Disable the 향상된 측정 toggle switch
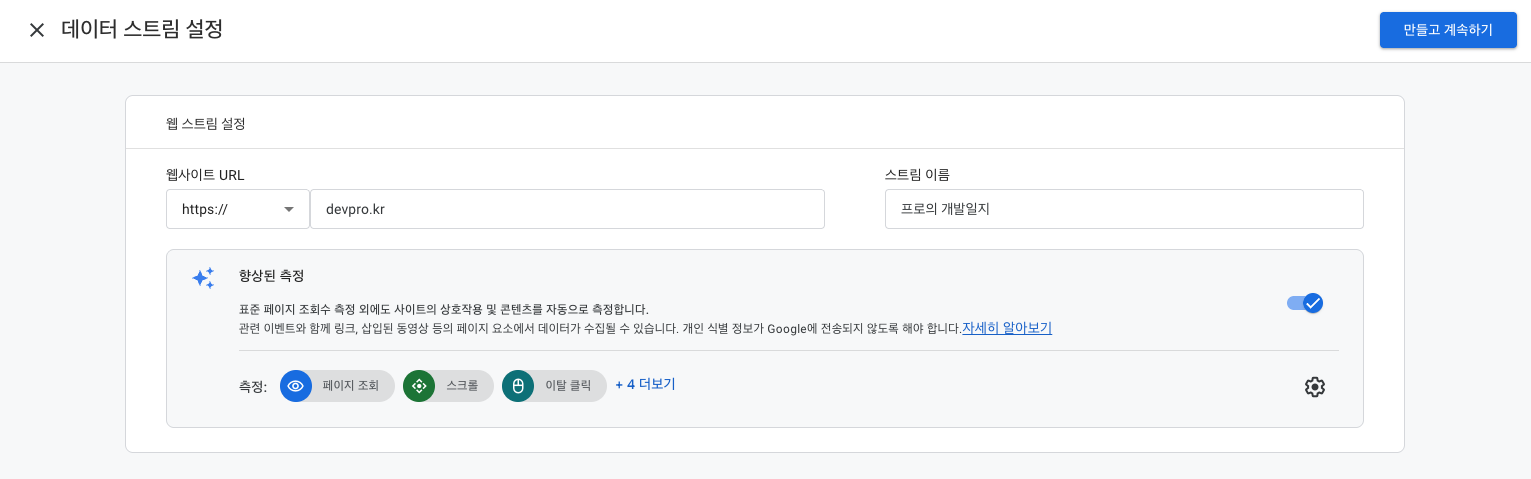Viewport: 1531px width, 479px height. [x=1305, y=303]
